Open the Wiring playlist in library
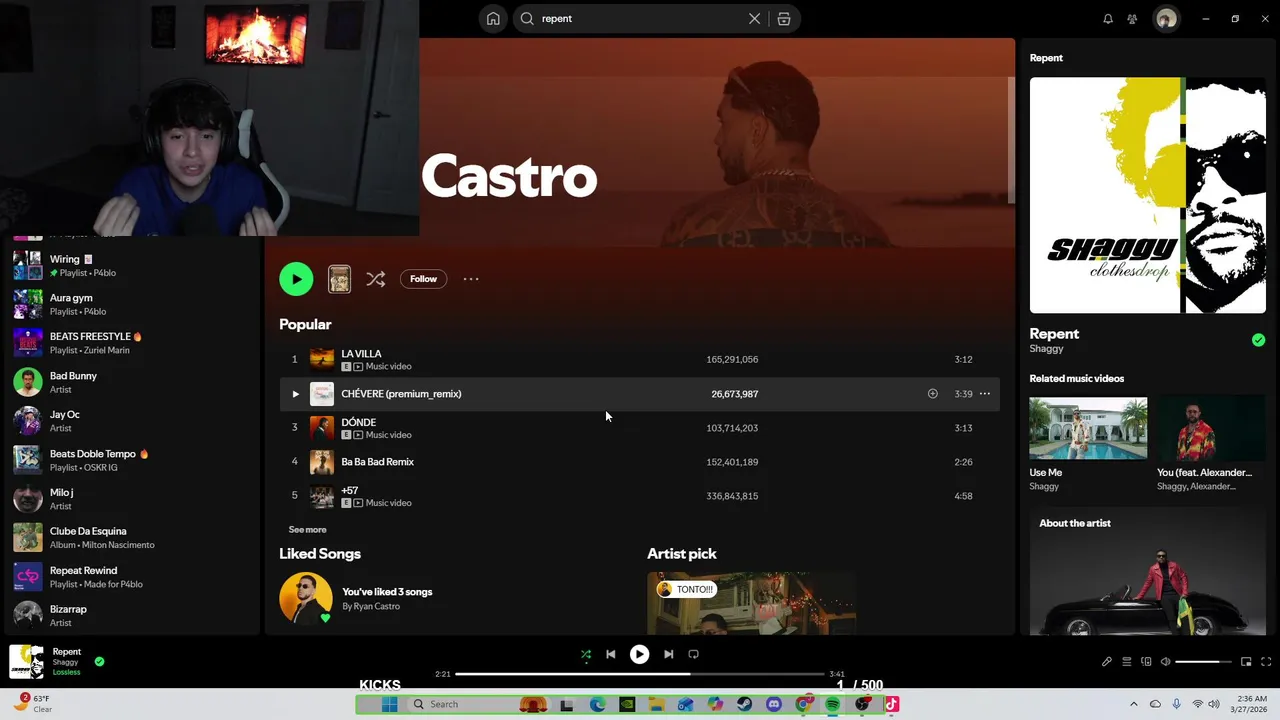 132,265
